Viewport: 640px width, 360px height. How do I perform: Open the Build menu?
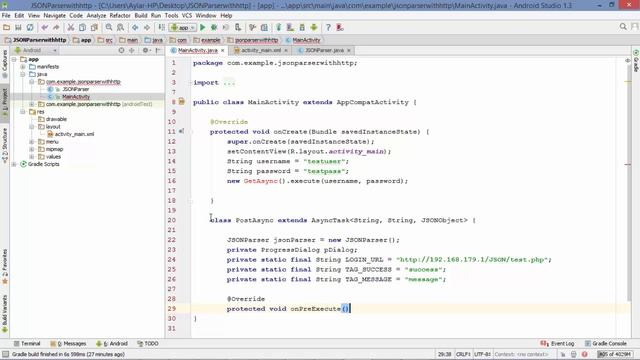(x=141, y=16)
